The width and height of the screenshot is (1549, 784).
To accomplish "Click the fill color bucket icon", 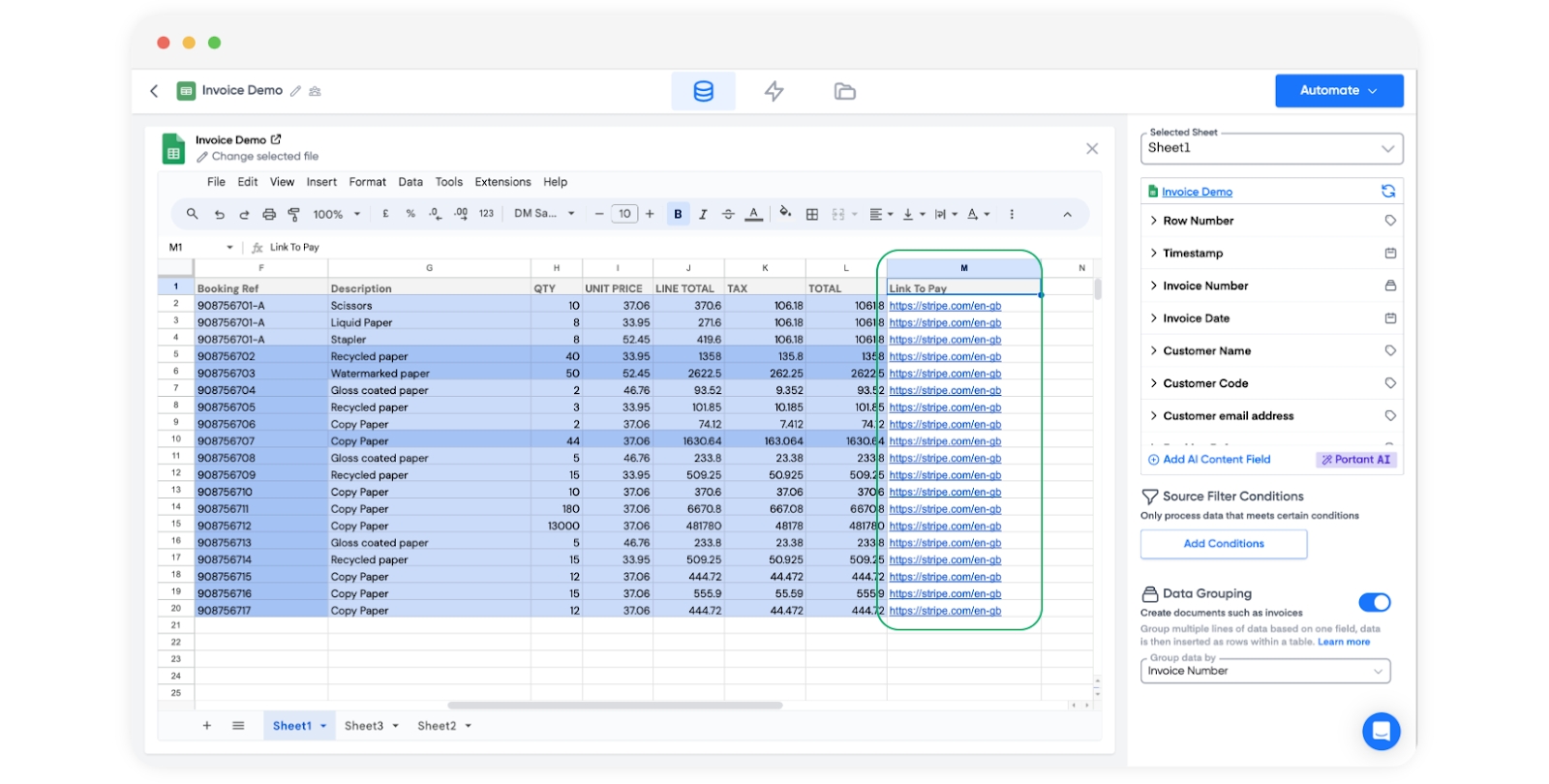I will [x=785, y=213].
